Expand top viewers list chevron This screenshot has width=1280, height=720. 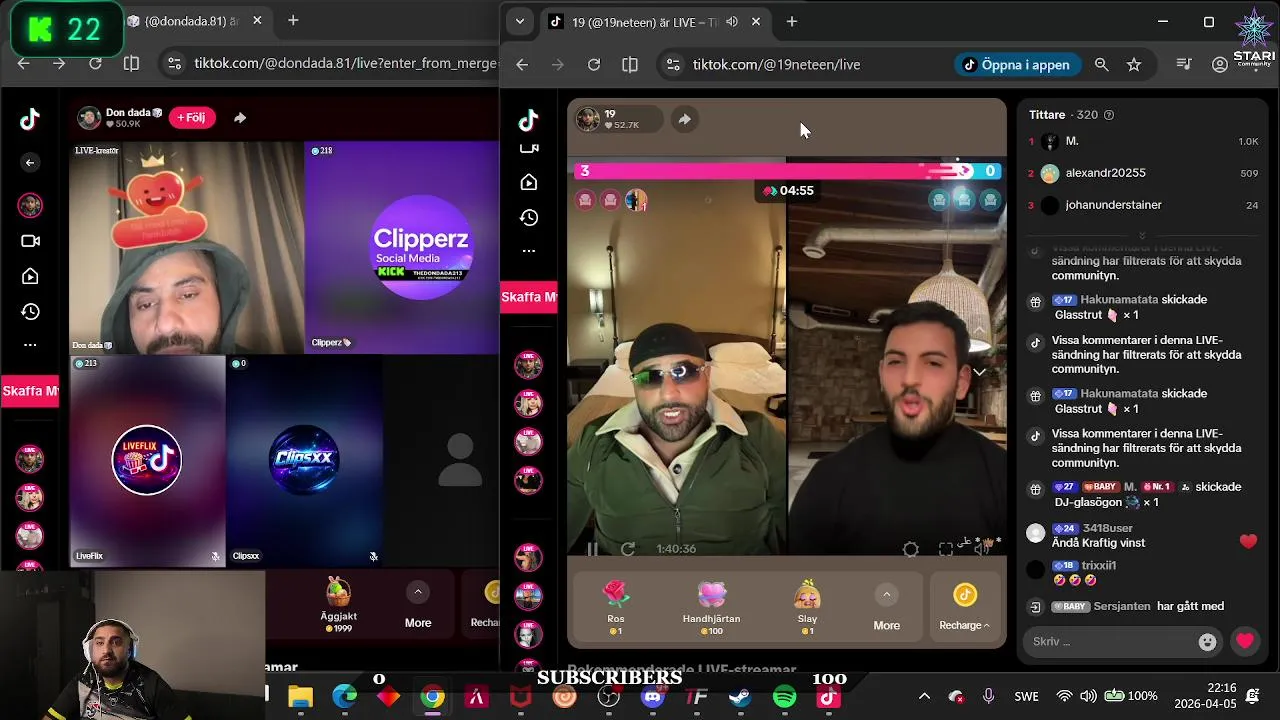(1143, 236)
